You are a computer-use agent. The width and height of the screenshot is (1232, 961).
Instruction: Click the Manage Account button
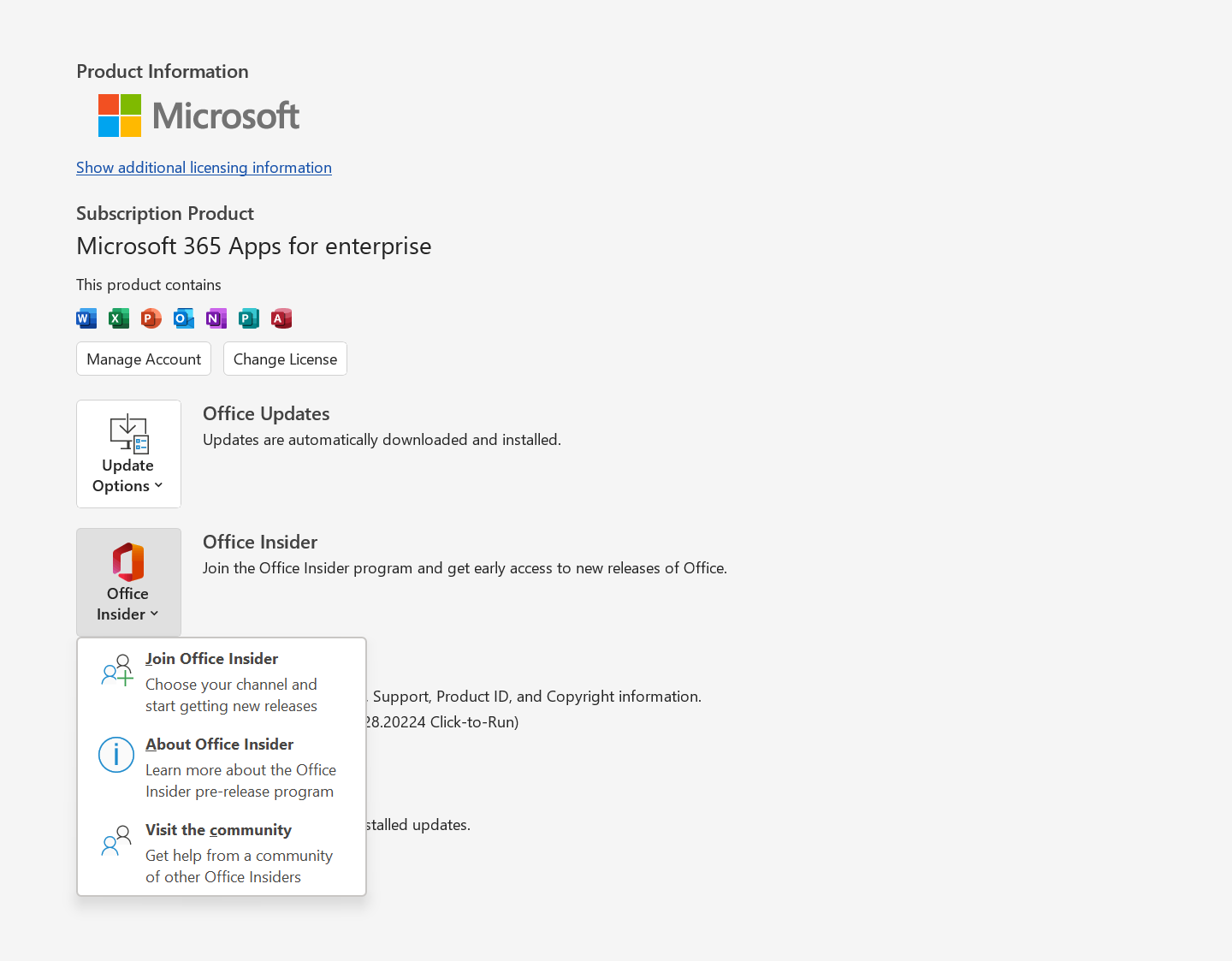143,359
